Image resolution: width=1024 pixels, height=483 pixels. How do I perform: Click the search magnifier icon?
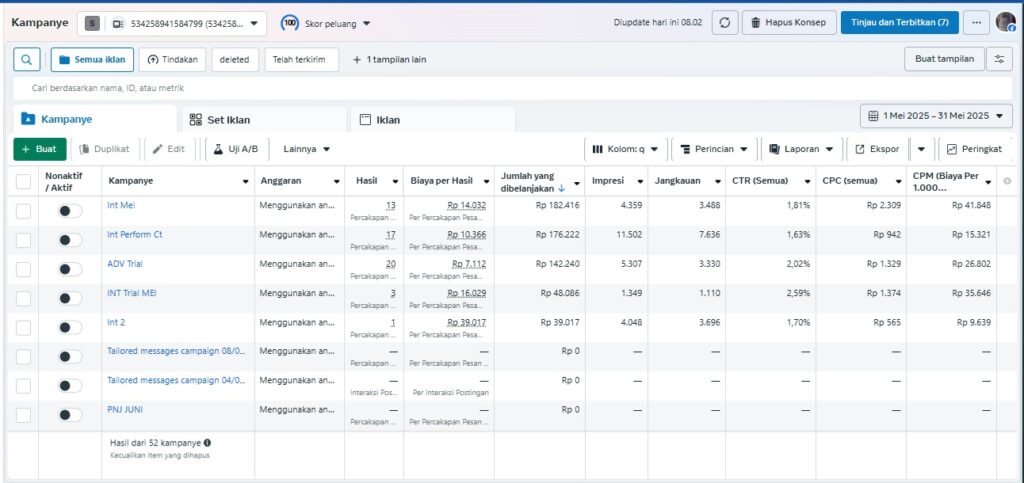click(27, 60)
